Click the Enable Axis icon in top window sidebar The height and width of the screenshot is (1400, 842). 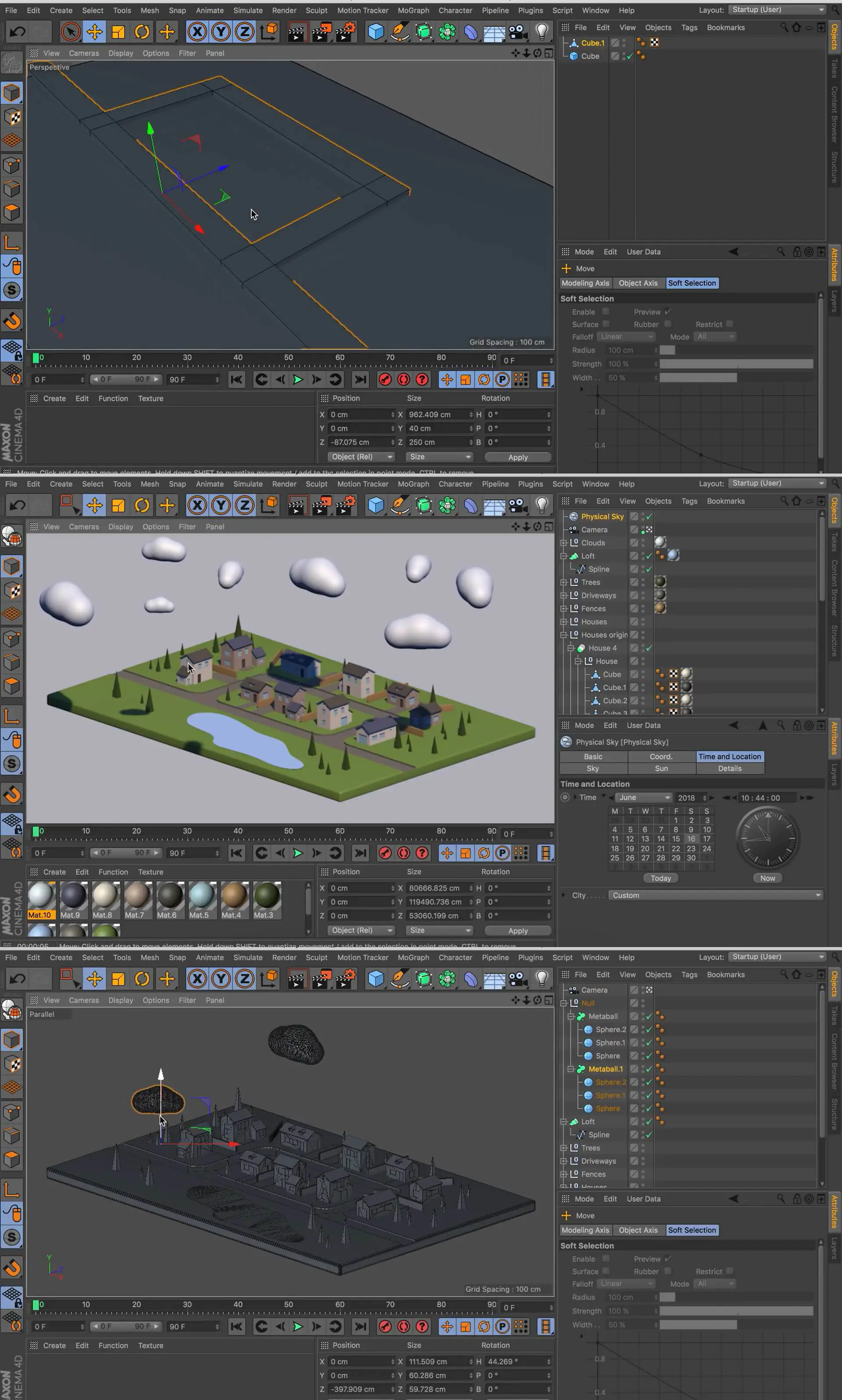(12, 243)
